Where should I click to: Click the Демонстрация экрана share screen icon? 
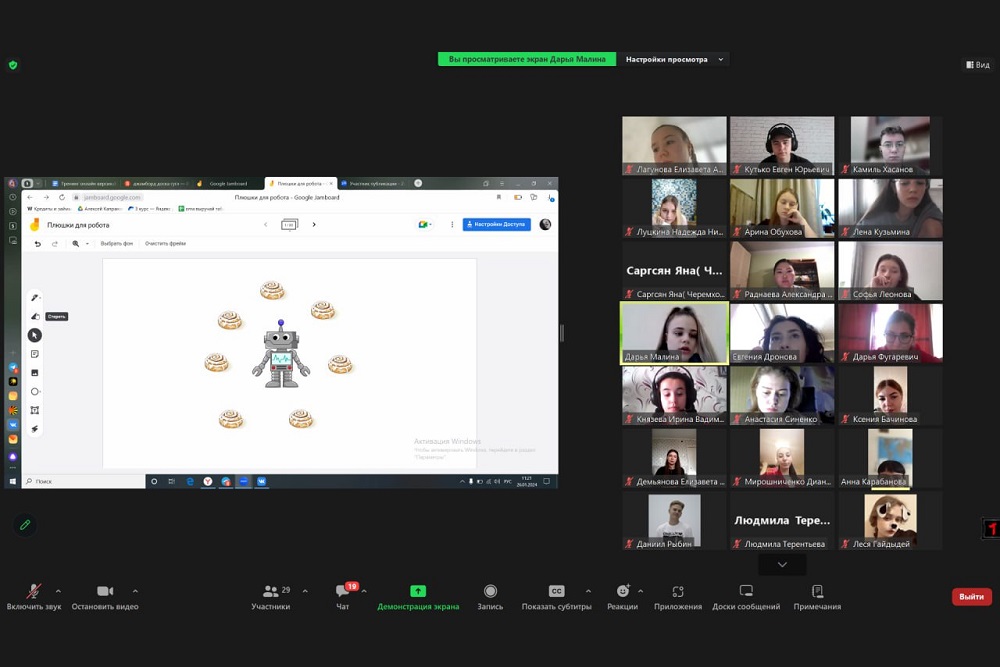coord(418,591)
